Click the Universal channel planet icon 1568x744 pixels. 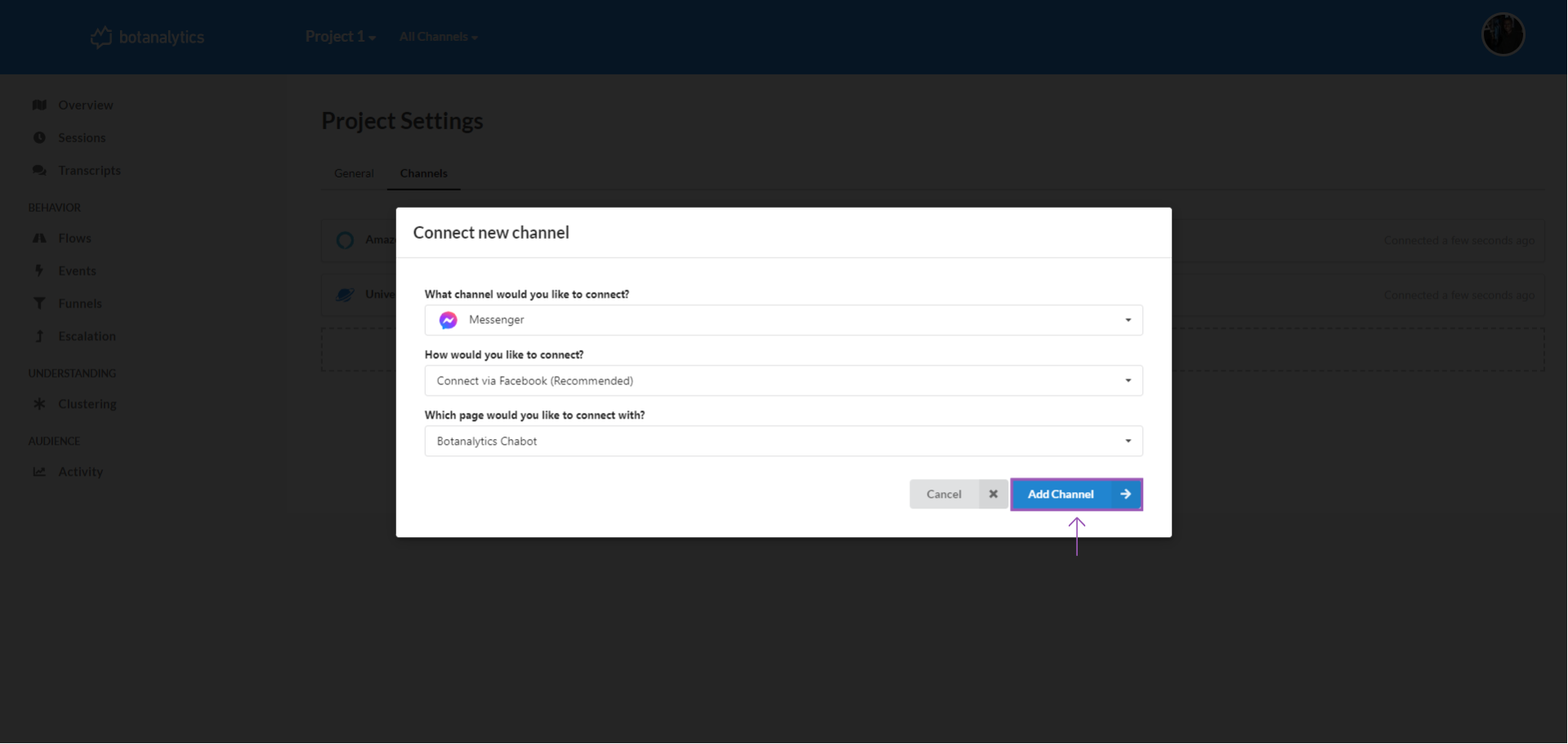[345, 294]
